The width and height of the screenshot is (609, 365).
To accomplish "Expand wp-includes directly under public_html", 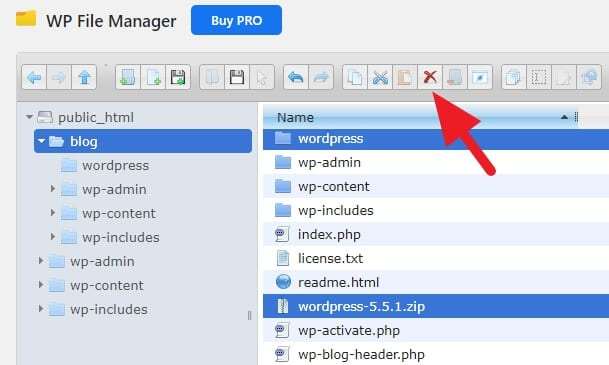I will (41, 309).
